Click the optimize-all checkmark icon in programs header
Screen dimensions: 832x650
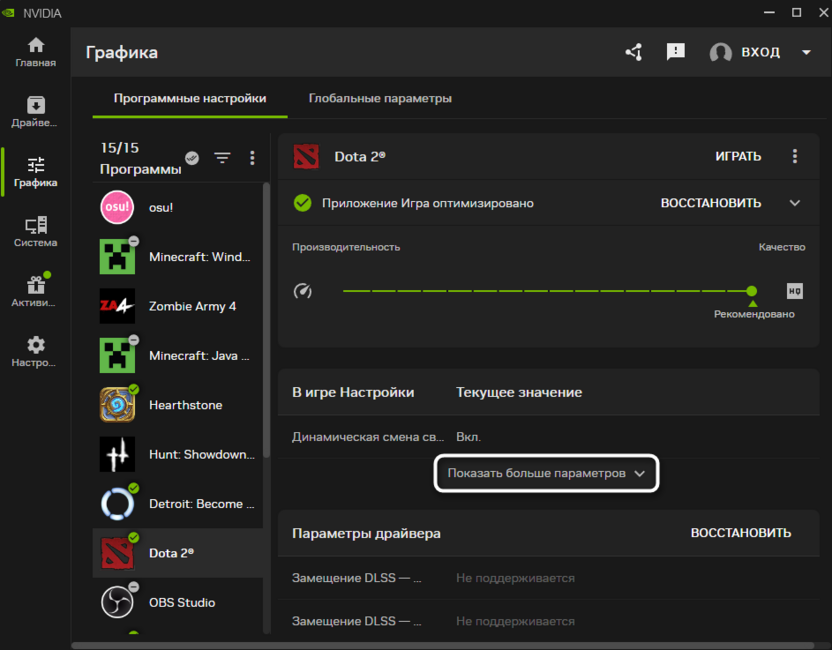[x=192, y=158]
